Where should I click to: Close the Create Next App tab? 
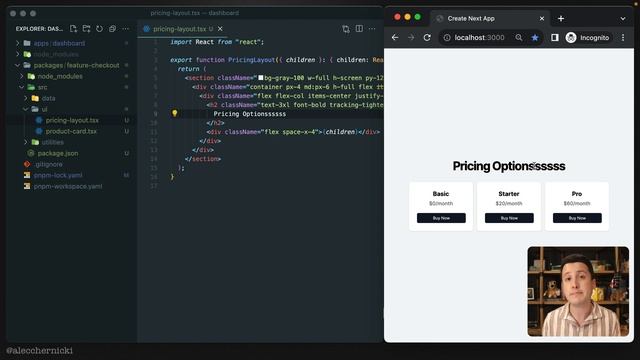pyautogui.click(x=542, y=18)
